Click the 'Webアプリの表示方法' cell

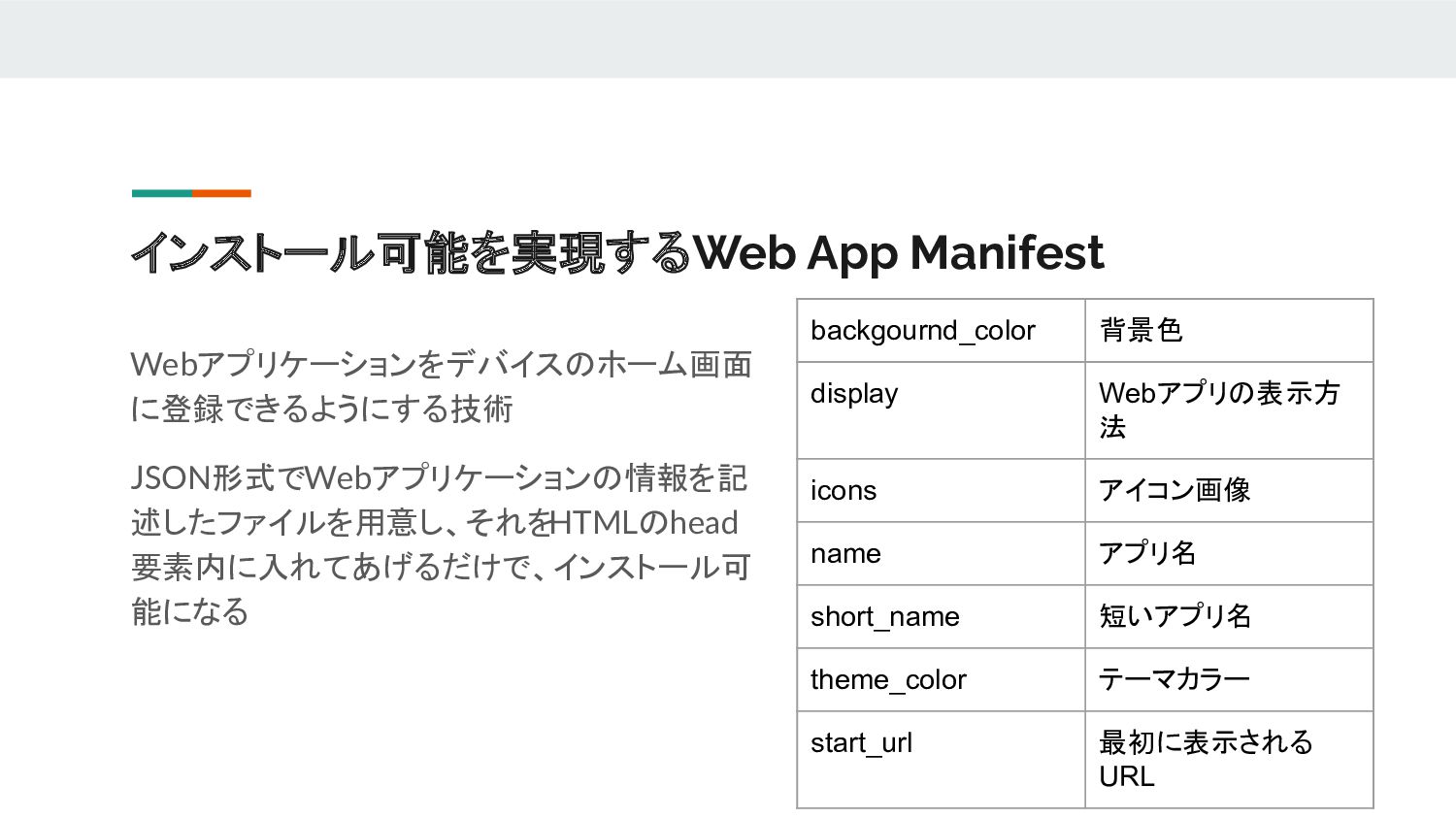[1229, 410]
